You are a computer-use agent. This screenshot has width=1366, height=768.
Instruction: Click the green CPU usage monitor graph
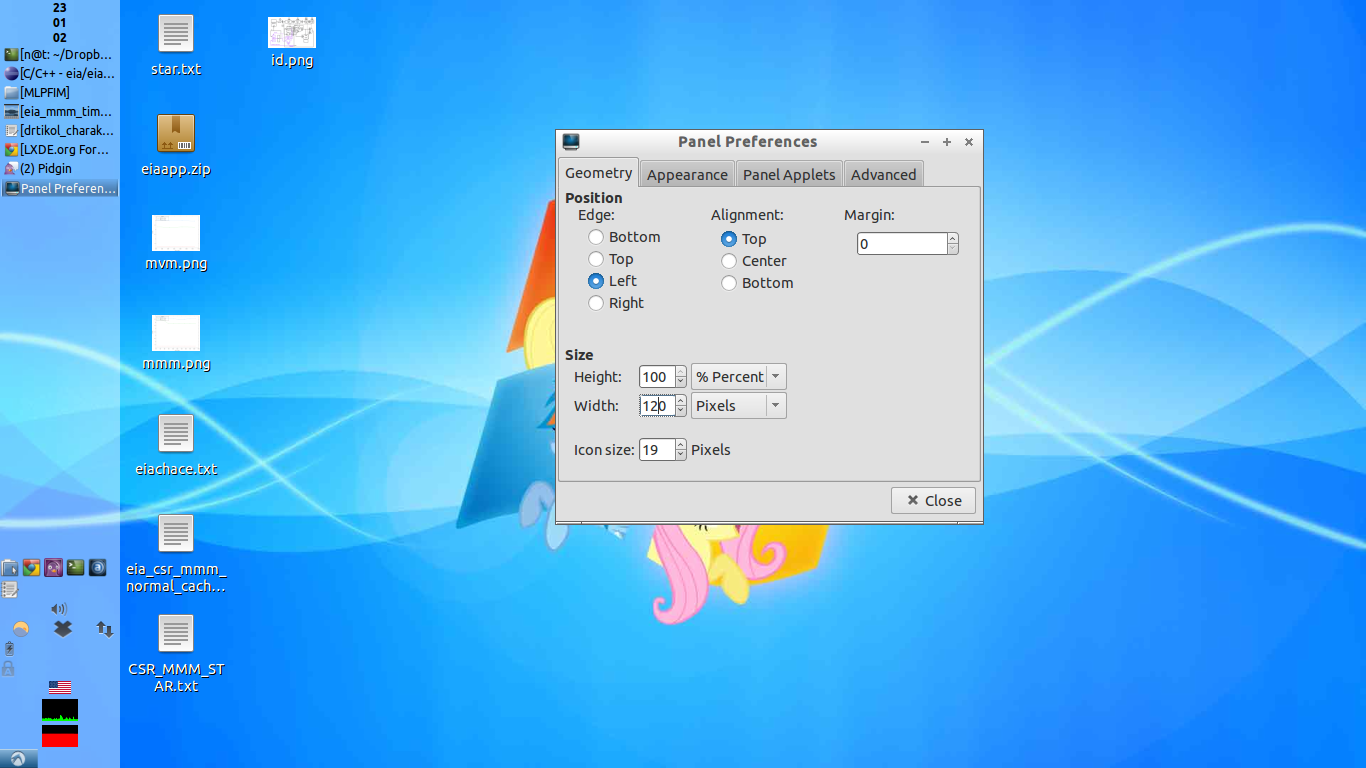[60, 711]
